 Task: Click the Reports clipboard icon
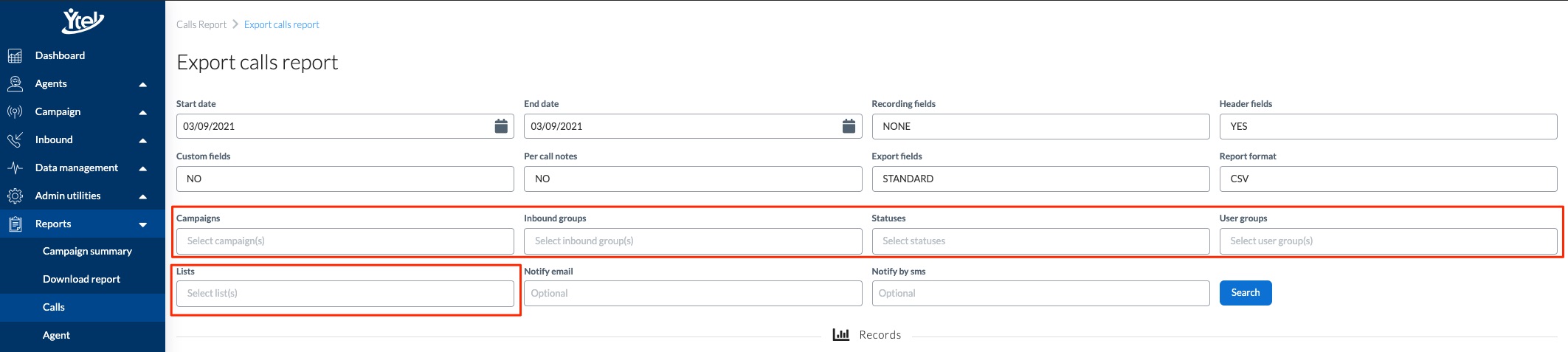click(15, 224)
